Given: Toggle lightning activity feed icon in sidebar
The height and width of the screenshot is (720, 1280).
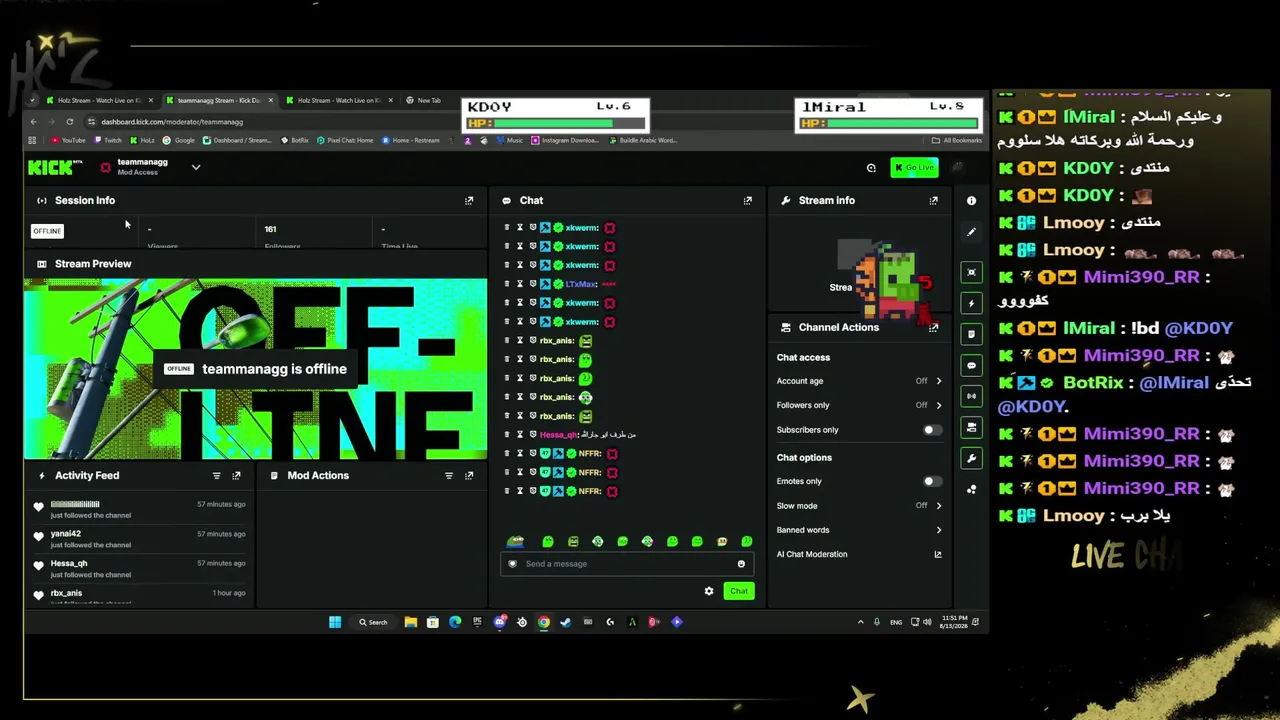Looking at the screenshot, I should click(971, 303).
